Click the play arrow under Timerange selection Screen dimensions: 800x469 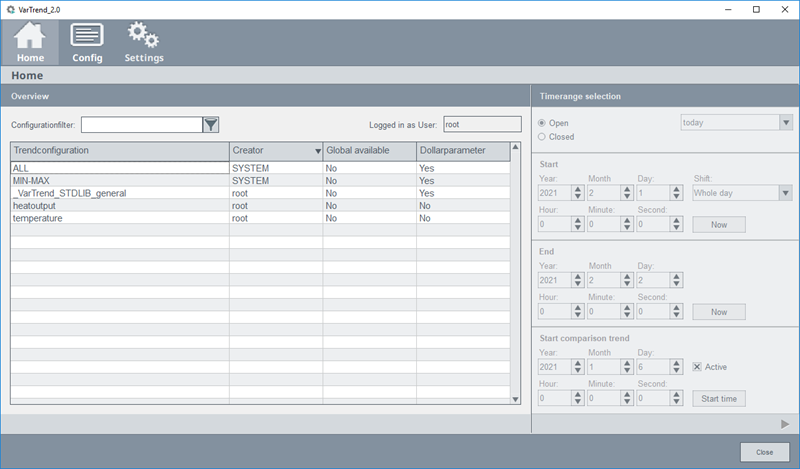(x=785, y=424)
